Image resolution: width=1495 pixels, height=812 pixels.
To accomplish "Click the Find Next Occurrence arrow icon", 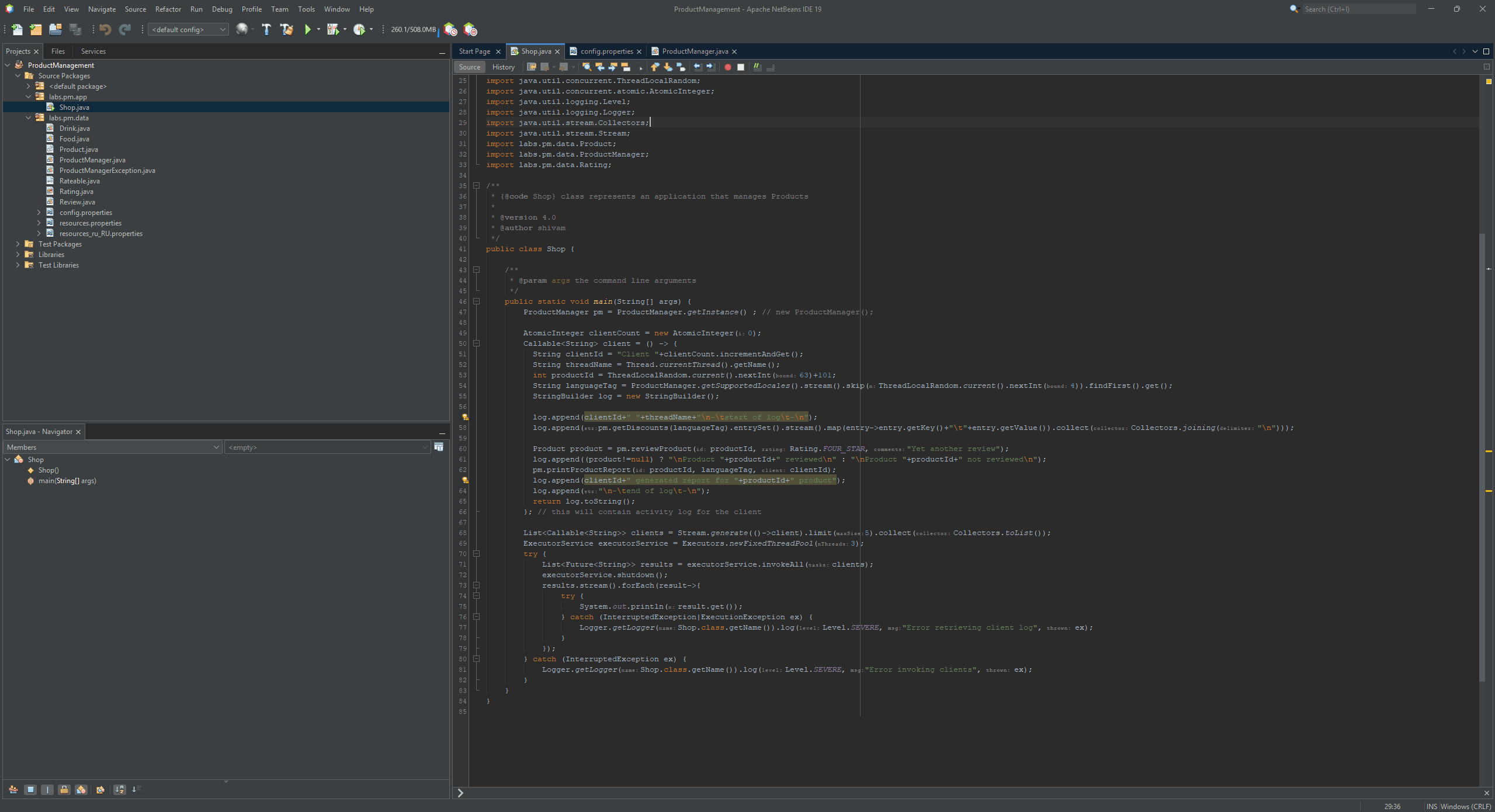I will coord(613,67).
